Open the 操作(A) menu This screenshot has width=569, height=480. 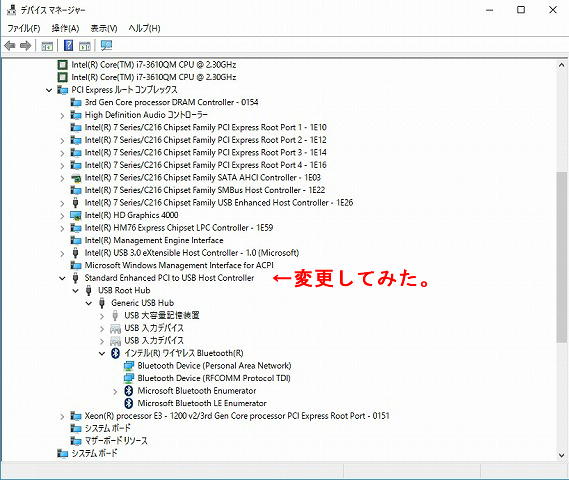(65, 28)
